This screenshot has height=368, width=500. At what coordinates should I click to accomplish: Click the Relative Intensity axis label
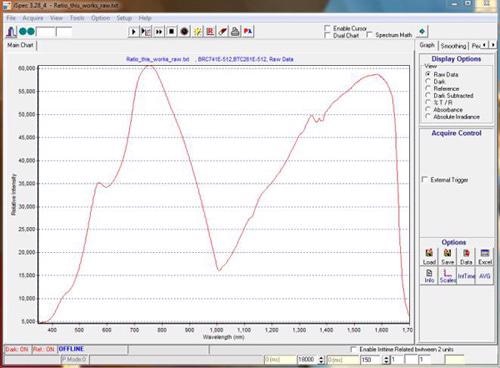click(14, 194)
